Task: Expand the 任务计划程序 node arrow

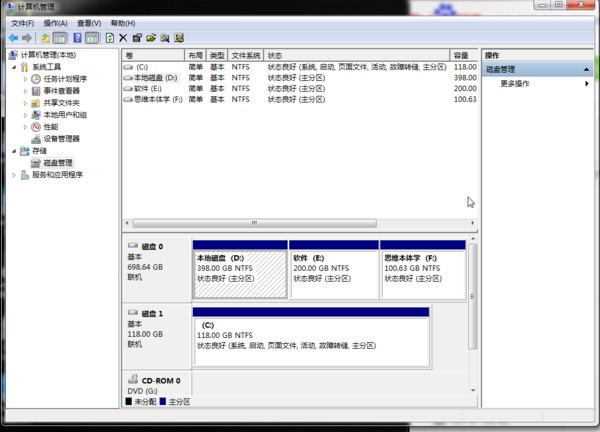Action: click(25, 79)
